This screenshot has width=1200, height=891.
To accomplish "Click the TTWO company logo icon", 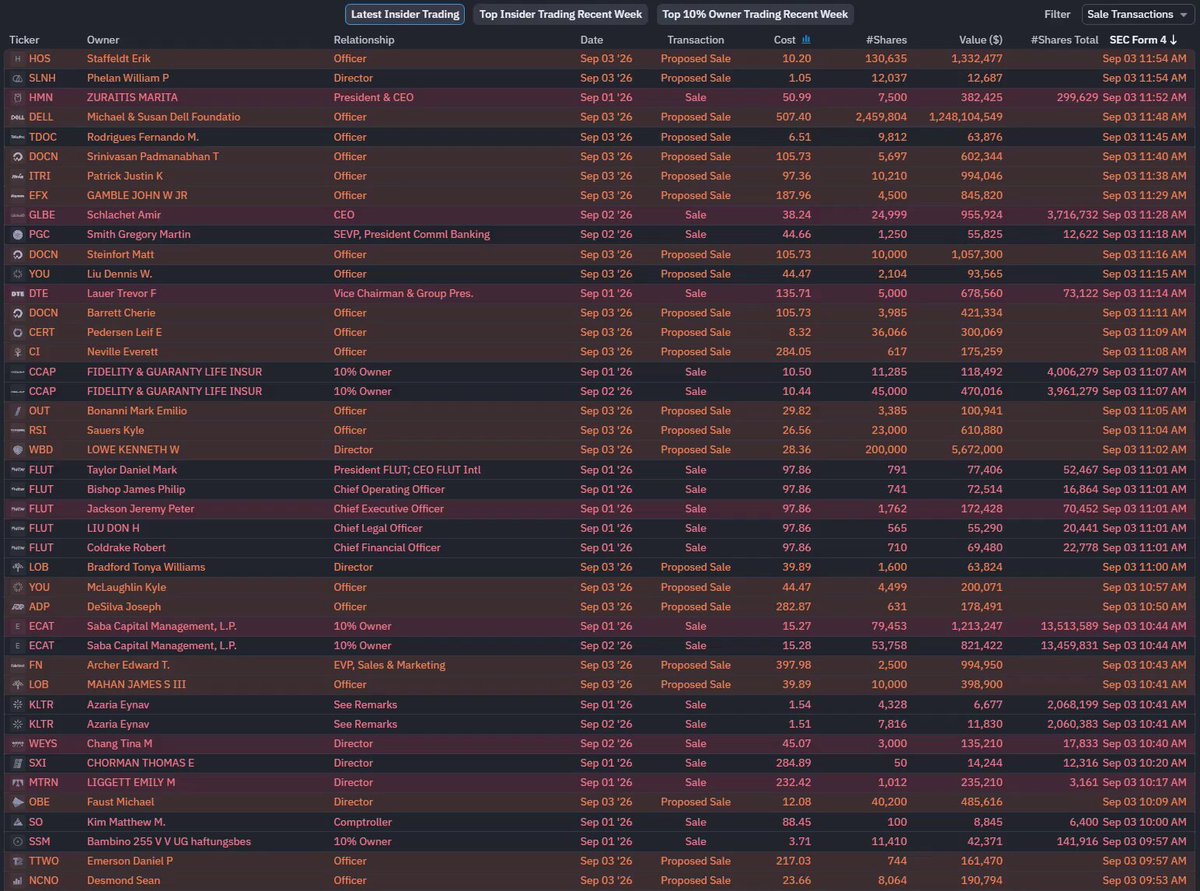I will coord(17,861).
